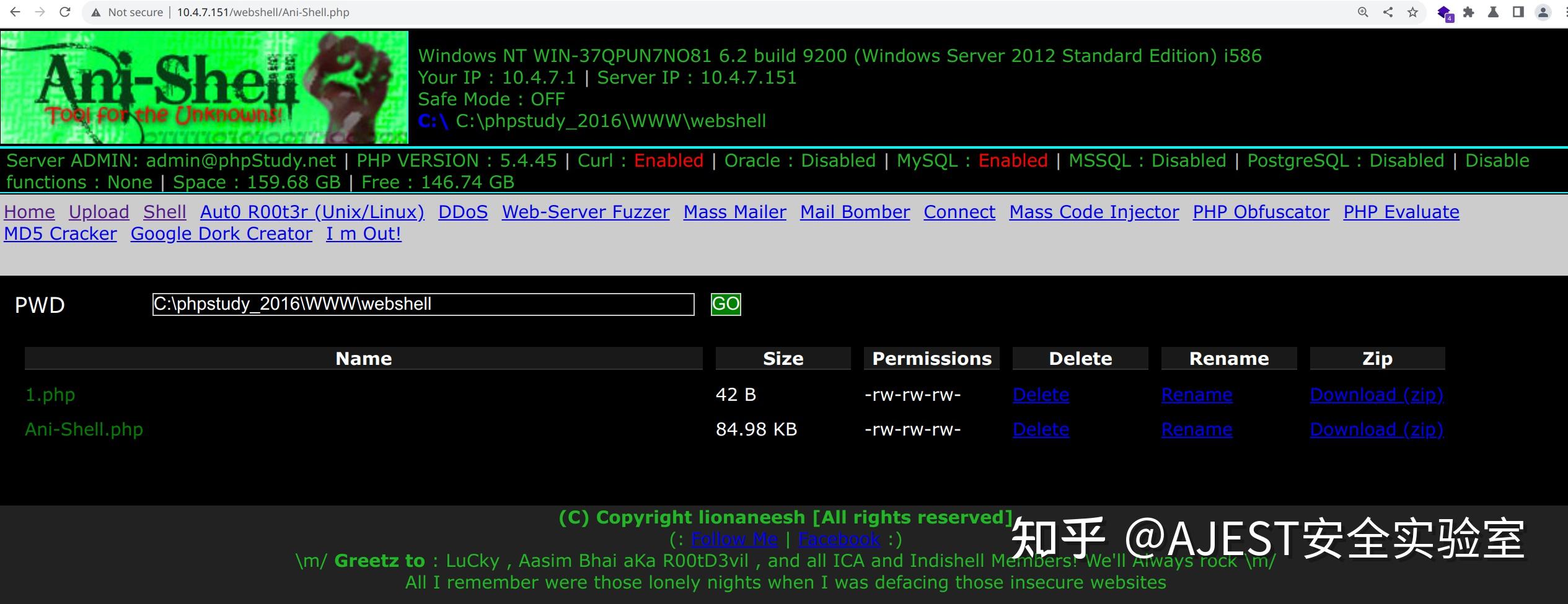Open the Home menu link
This screenshot has width=1568, height=604.
coord(29,212)
